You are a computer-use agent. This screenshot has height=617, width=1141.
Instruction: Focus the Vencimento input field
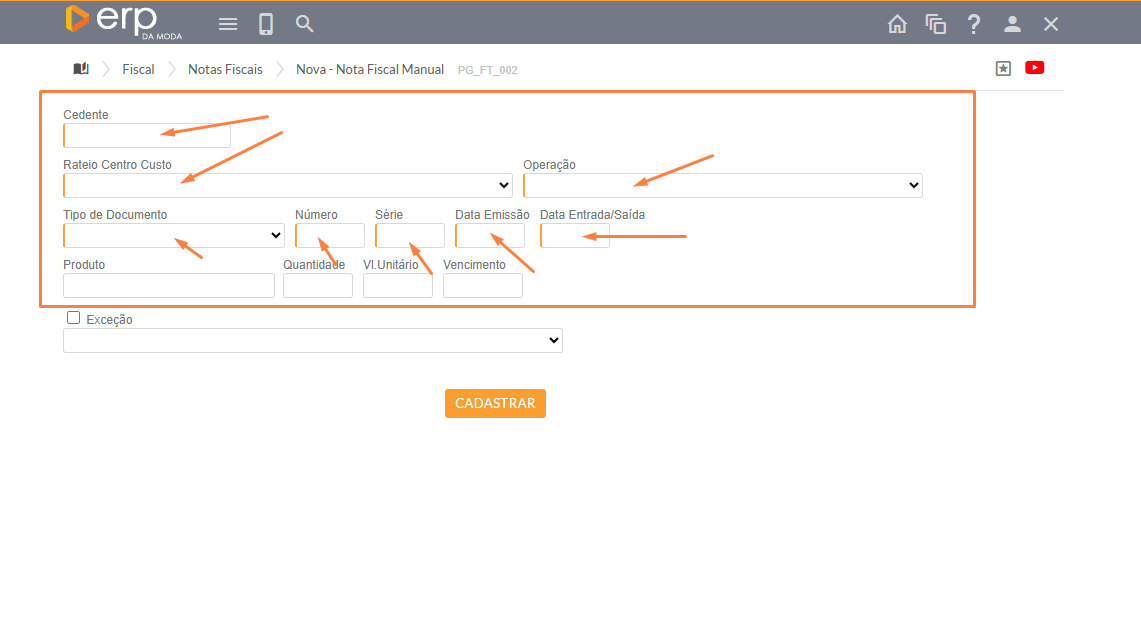pyautogui.click(x=482, y=286)
